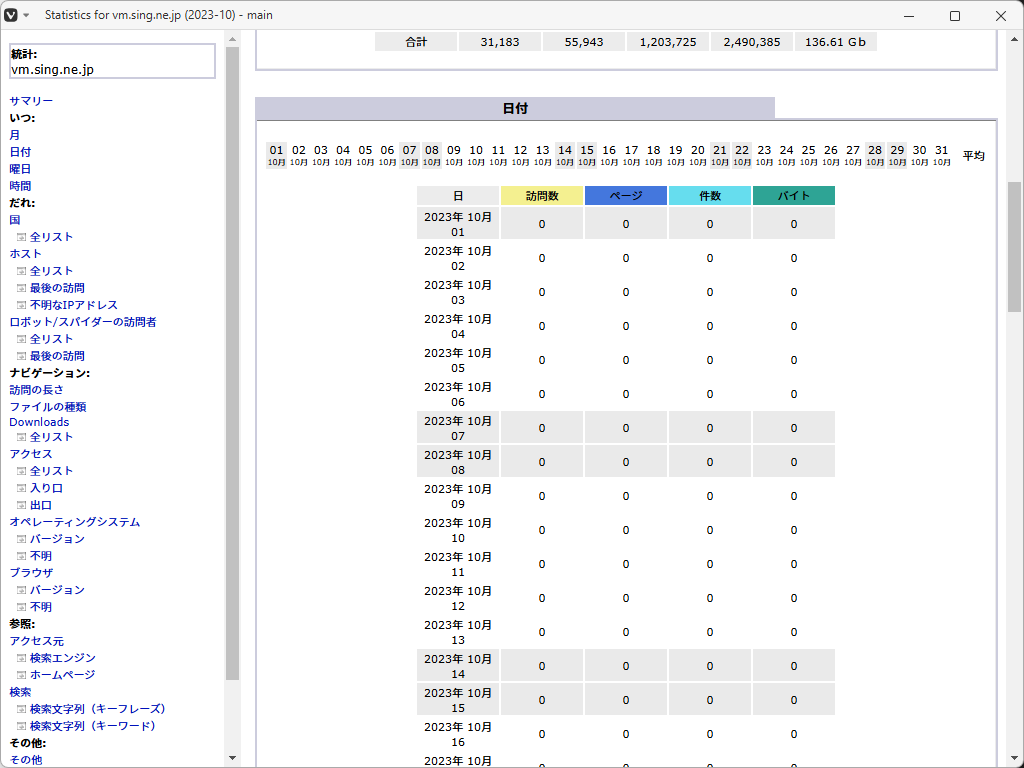The image size is (1024, 768).
Task: Select the 最後の訪問 link under ホスト
Action: tap(57, 288)
